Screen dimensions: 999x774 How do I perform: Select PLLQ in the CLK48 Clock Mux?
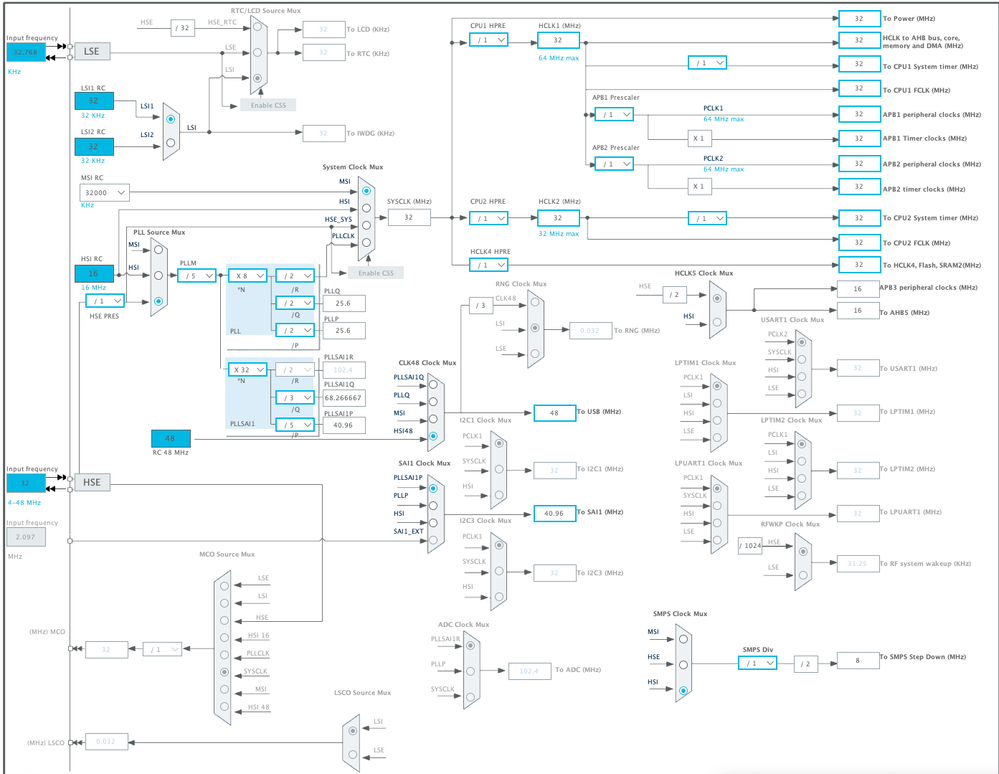click(433, 401)
